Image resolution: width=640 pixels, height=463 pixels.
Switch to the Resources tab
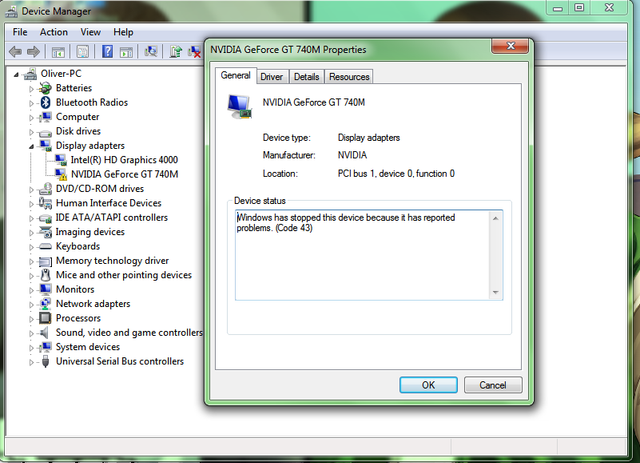(x=349, y=77)
